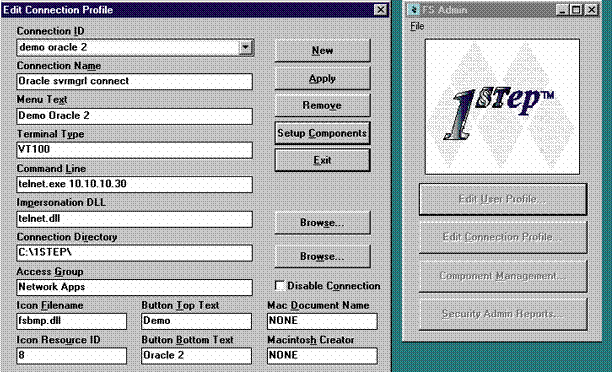Click the Connection Directory field C:\1STEP\
Screen dimensions: 612x372
pyautogui.click(x=134, y=253)
